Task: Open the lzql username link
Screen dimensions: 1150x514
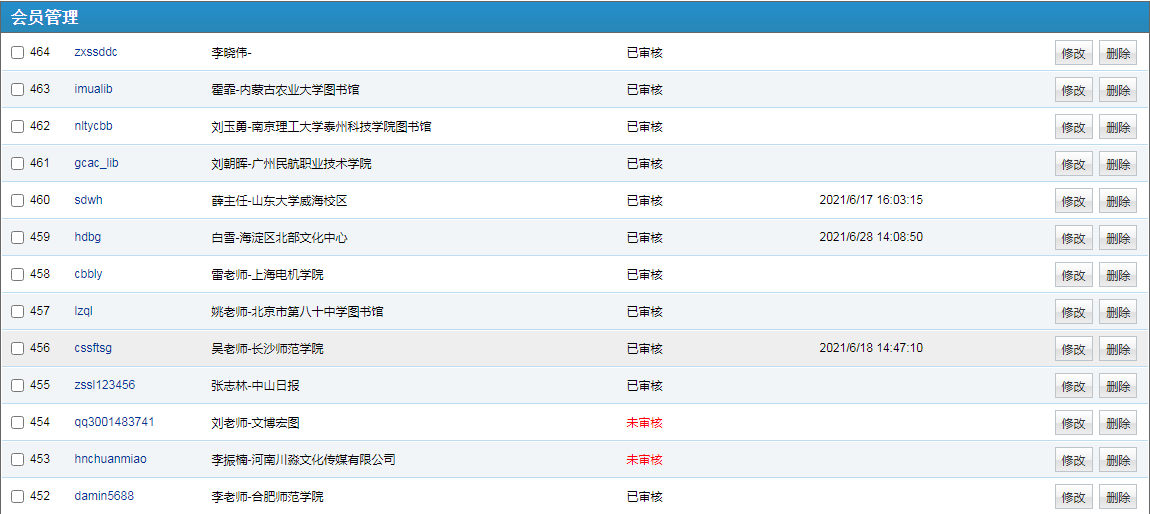Action: click(x=83, y=311)
